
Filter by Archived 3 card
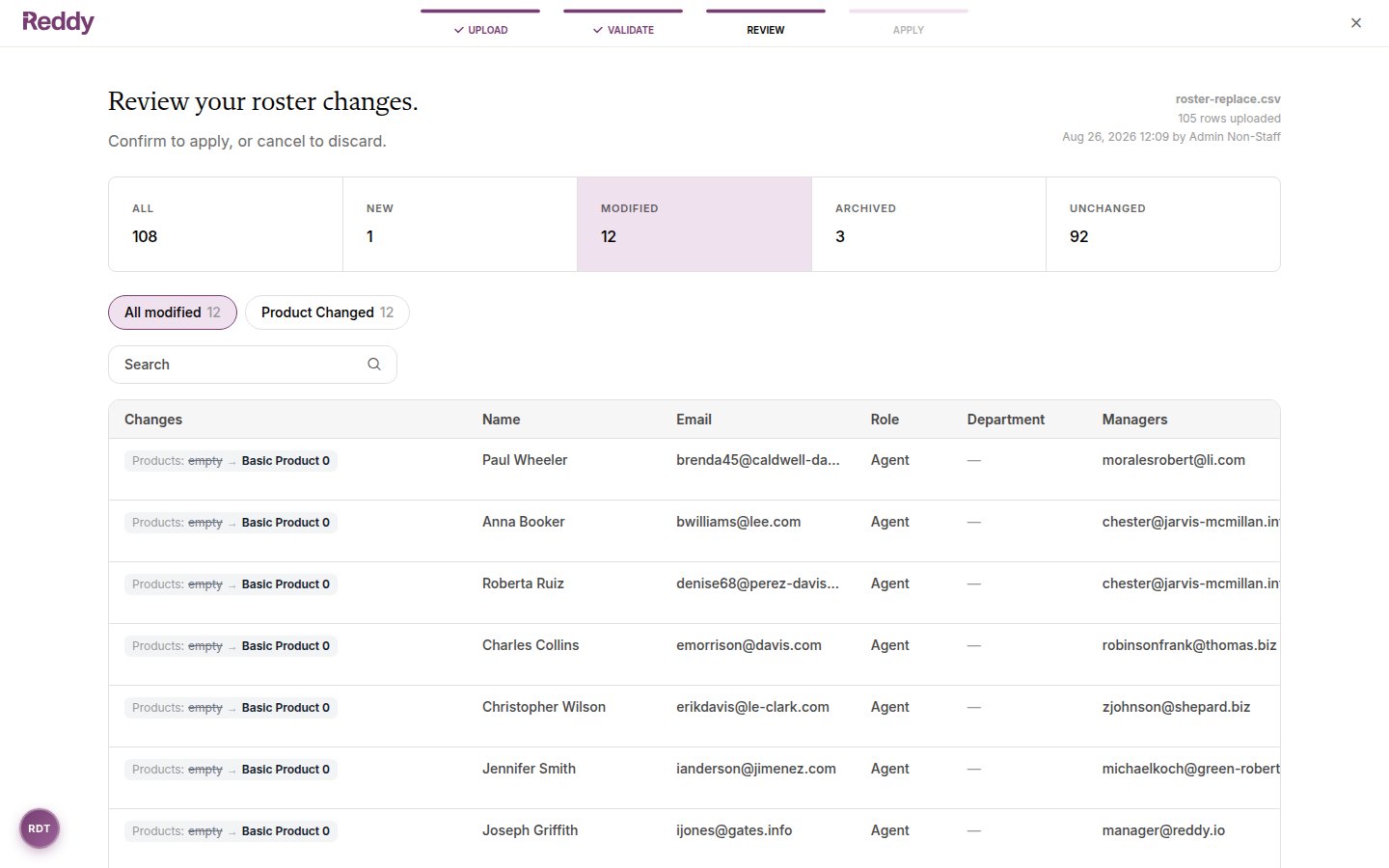(929, 224)
